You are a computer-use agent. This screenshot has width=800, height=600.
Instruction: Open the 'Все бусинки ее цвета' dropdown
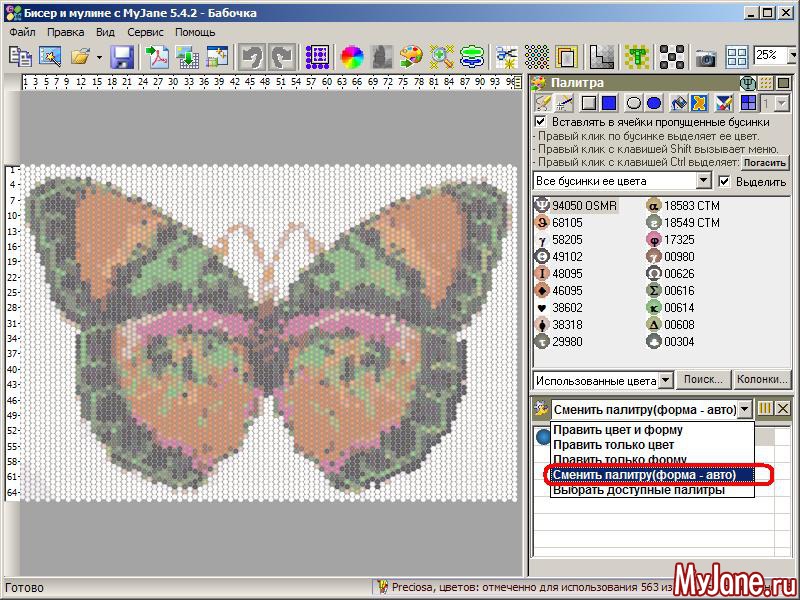pos(703,181)
